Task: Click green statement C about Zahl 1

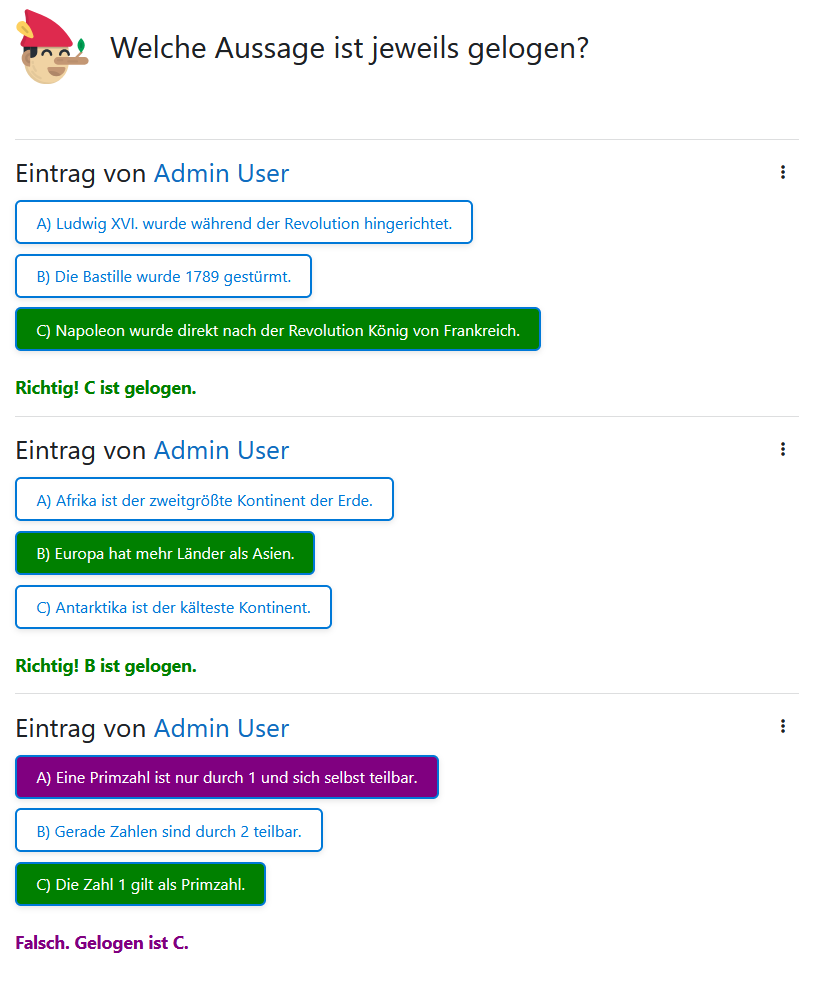Action: pyautogui.click(x=141, y=884)
